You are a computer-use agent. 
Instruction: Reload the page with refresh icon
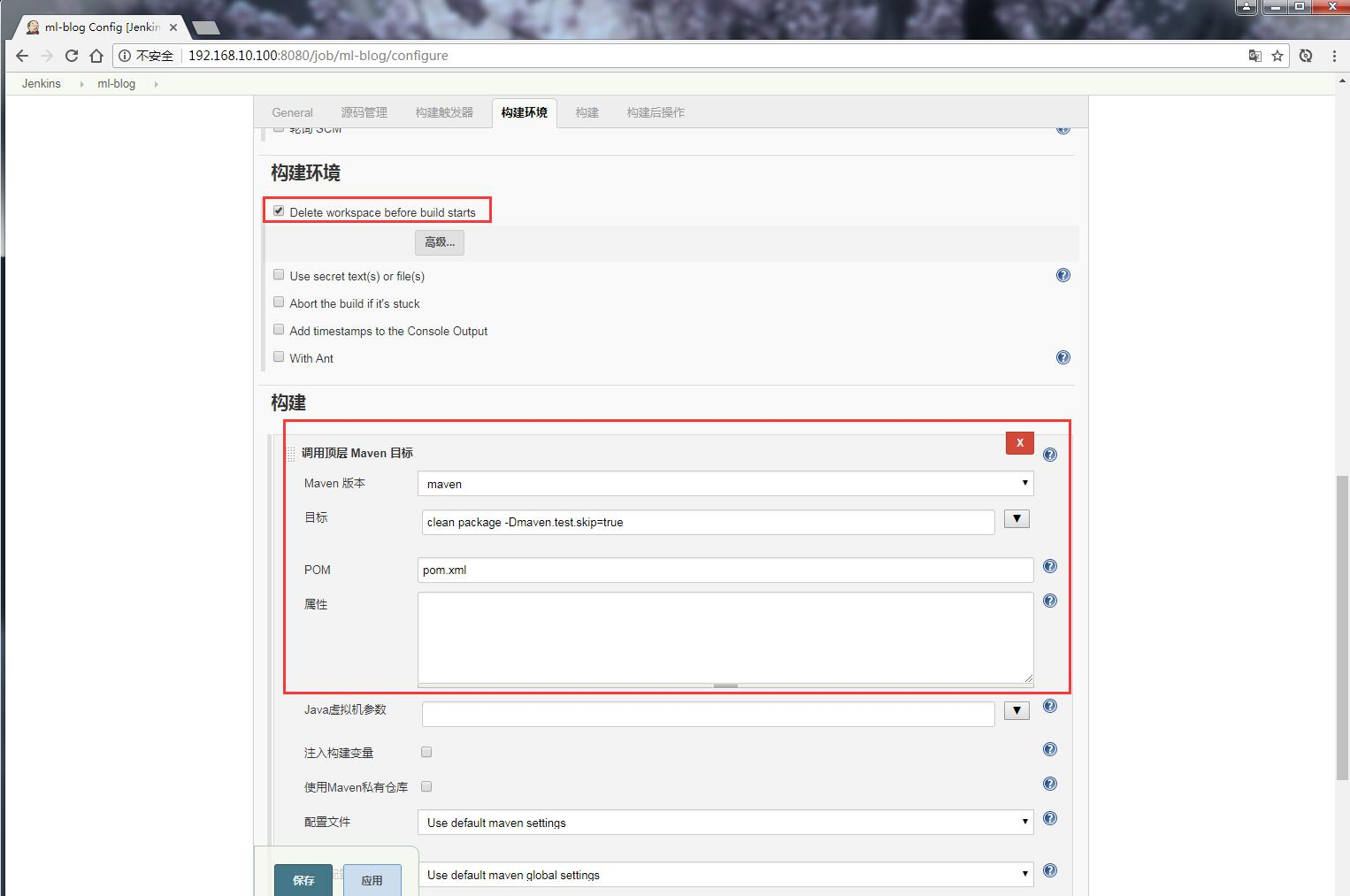72,56
